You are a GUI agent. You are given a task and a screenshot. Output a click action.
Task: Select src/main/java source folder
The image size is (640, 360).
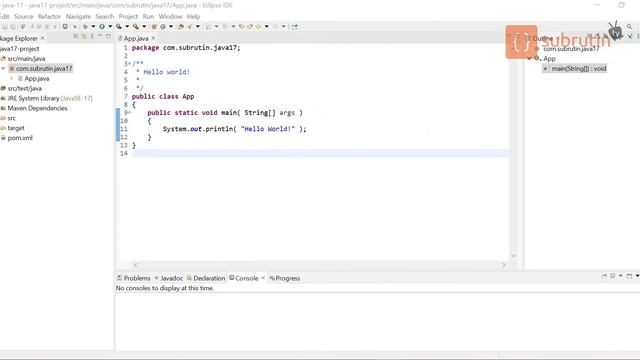(x=23, y=58)
